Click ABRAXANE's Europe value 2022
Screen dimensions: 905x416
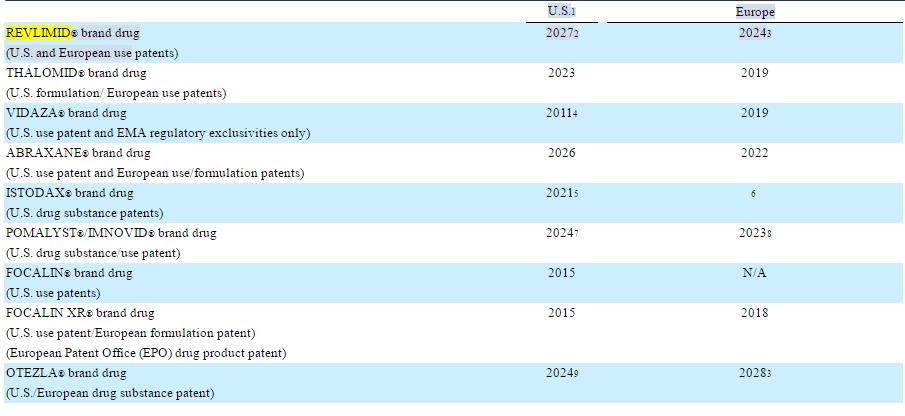[x=755, y=153]
